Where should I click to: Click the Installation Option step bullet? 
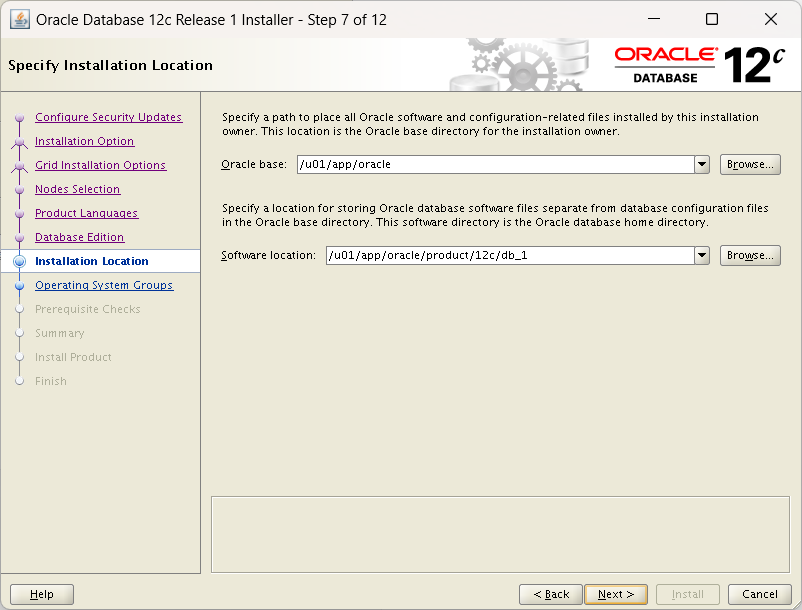pos(19,142)
